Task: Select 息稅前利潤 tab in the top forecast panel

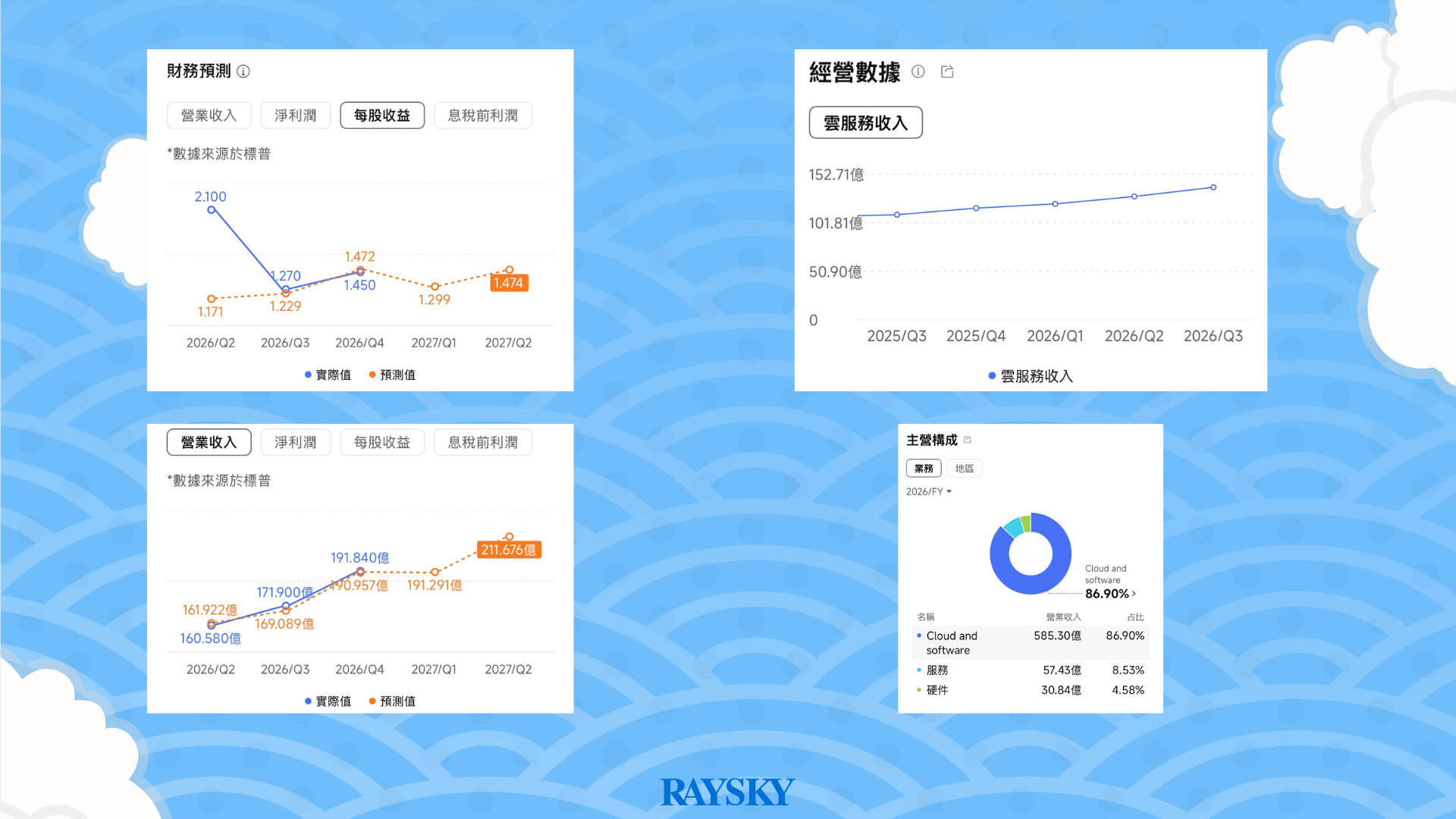Action: (483, 115)
